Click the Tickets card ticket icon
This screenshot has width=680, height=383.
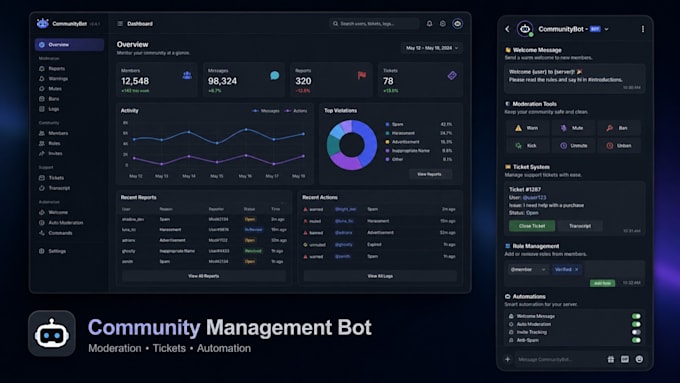click(452, 75)
